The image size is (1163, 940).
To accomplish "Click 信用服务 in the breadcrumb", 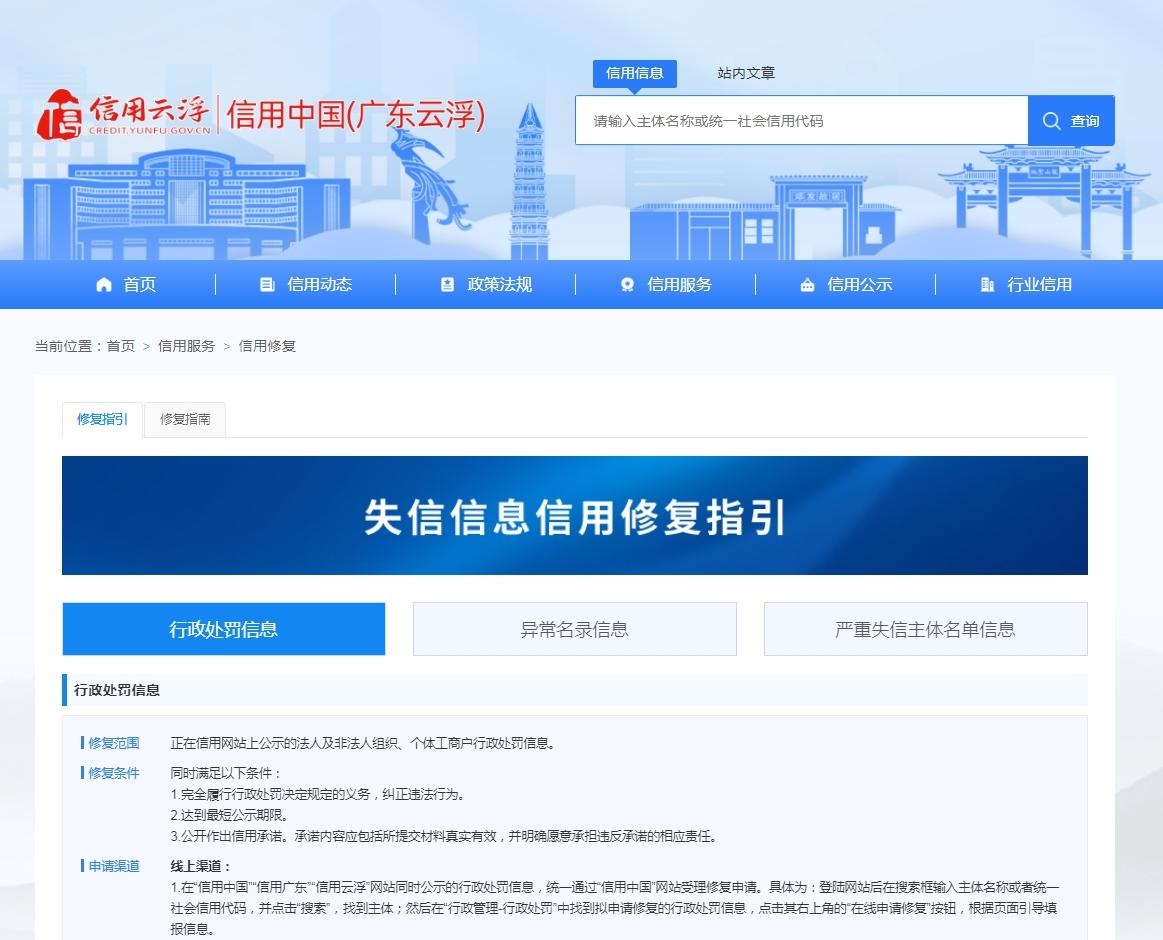I will click(185, 346).
